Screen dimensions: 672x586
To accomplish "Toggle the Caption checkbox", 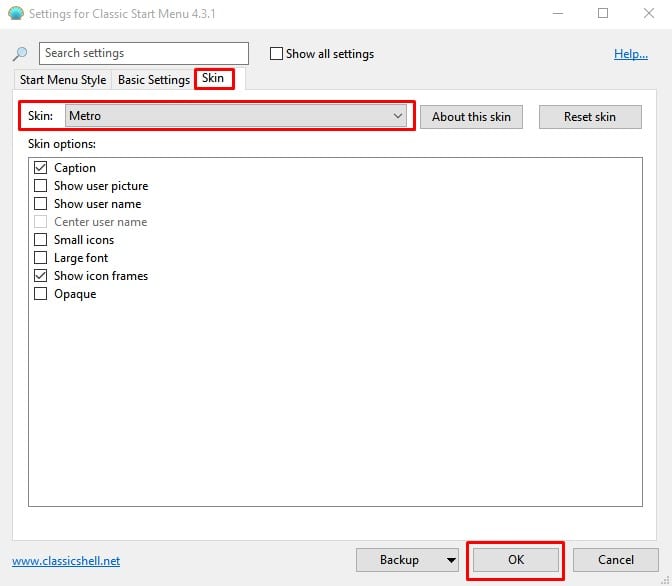I will (x=40, y=168).
